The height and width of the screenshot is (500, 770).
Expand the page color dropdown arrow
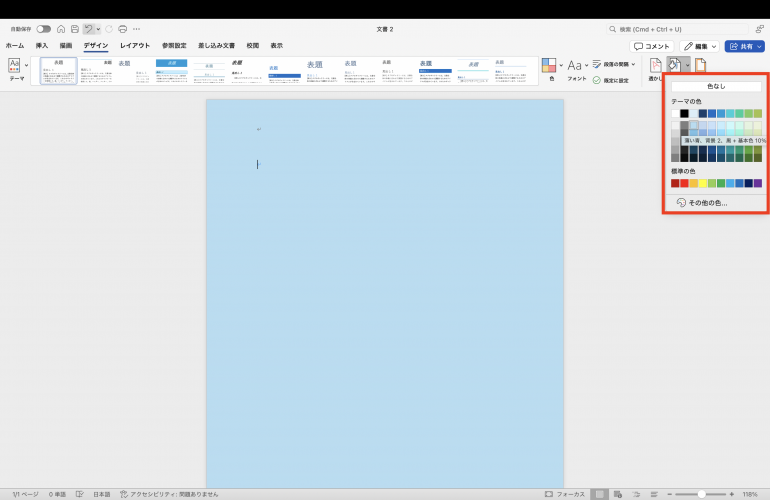point(687,65)
